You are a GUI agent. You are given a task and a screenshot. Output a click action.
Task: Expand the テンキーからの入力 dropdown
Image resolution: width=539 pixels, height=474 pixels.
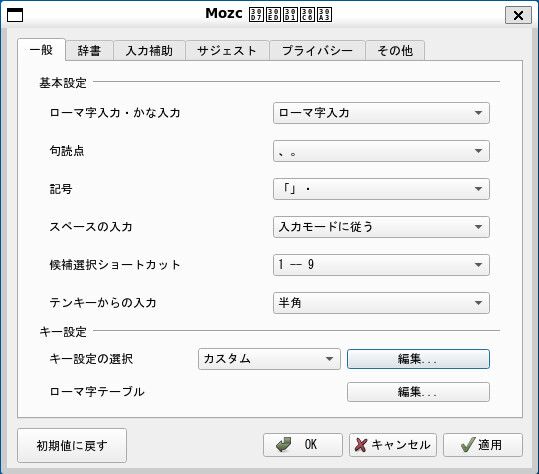(x=381, y=303)
